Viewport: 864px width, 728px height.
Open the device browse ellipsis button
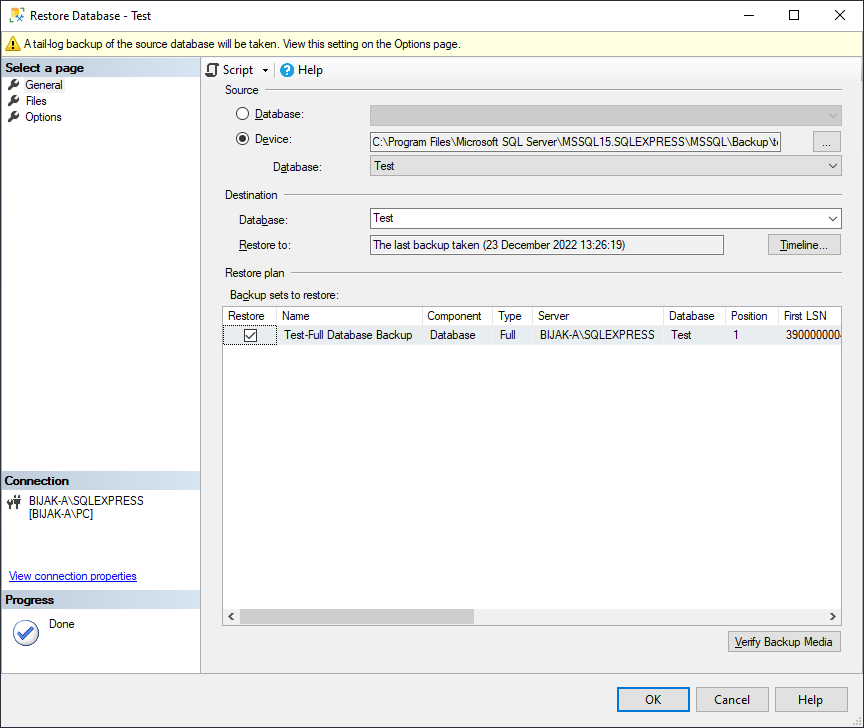[826, 141]
